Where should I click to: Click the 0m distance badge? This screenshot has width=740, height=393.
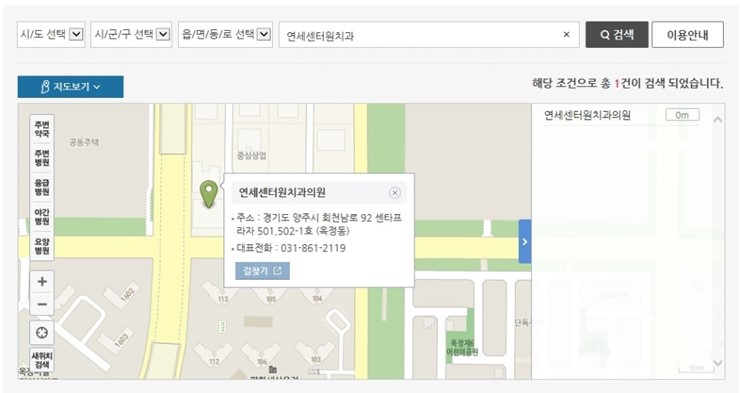(682, 115)
